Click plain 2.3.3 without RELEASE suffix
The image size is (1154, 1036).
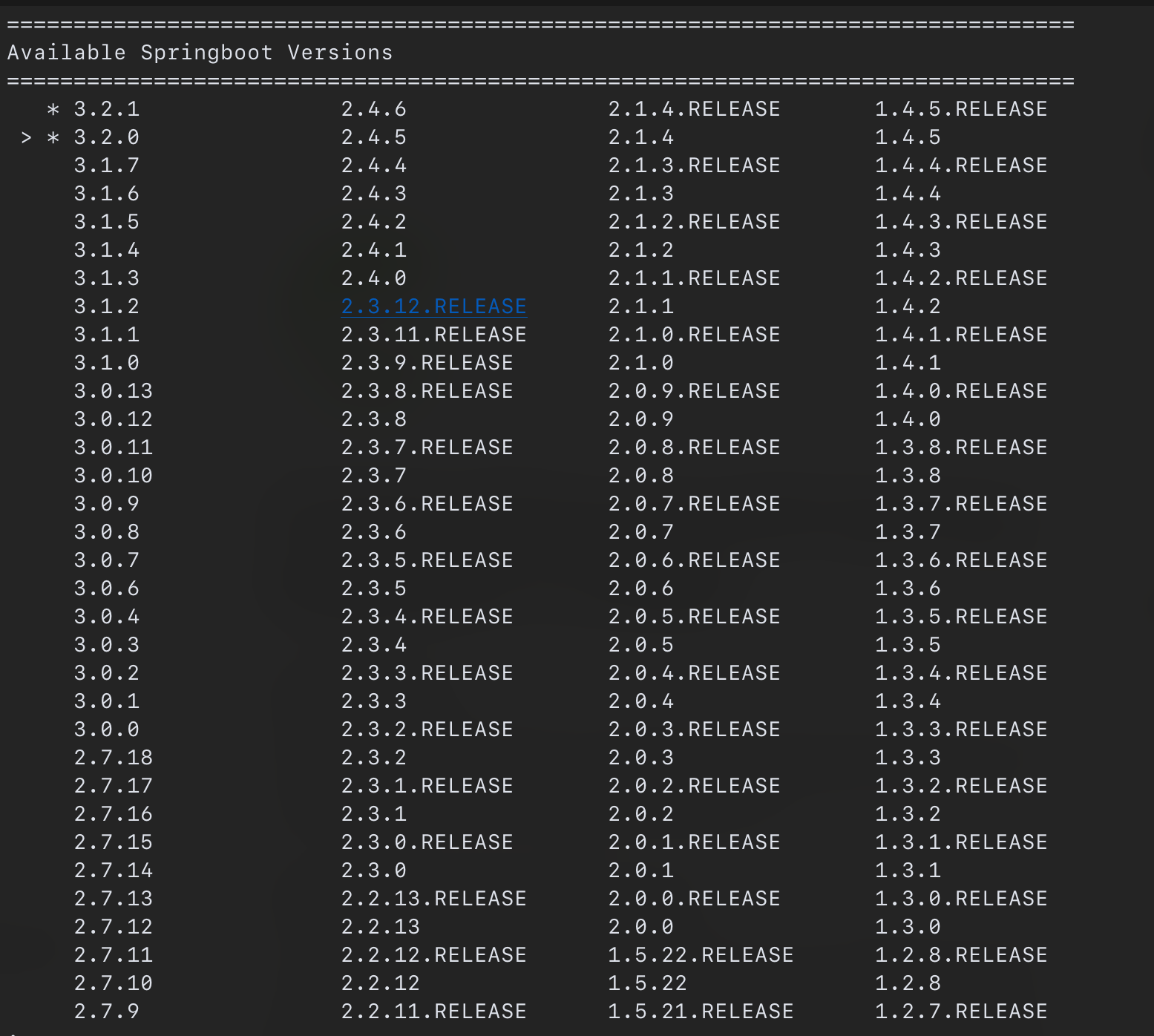(374, 701)
